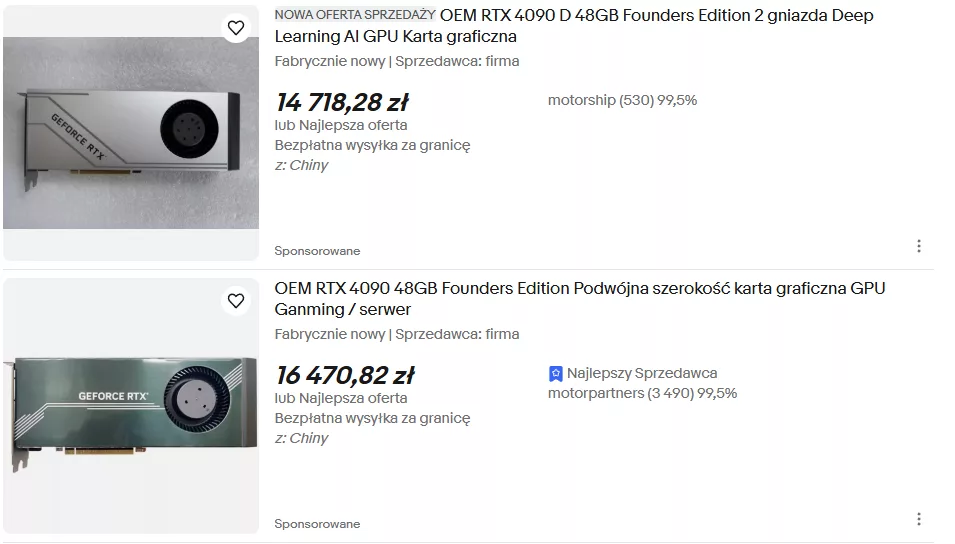
Task: Open the three-dot menu for the 16 470,82 zł listing
Action: (918, 519)
